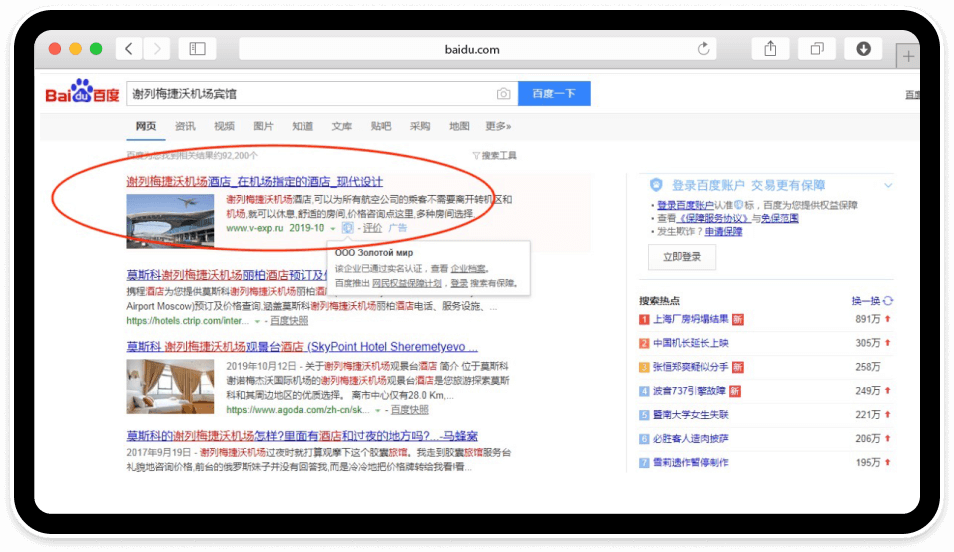This screenshot has height=552, width=954.
Task: Open the 《保障服务协议》 link
Action: pos(712,218)
